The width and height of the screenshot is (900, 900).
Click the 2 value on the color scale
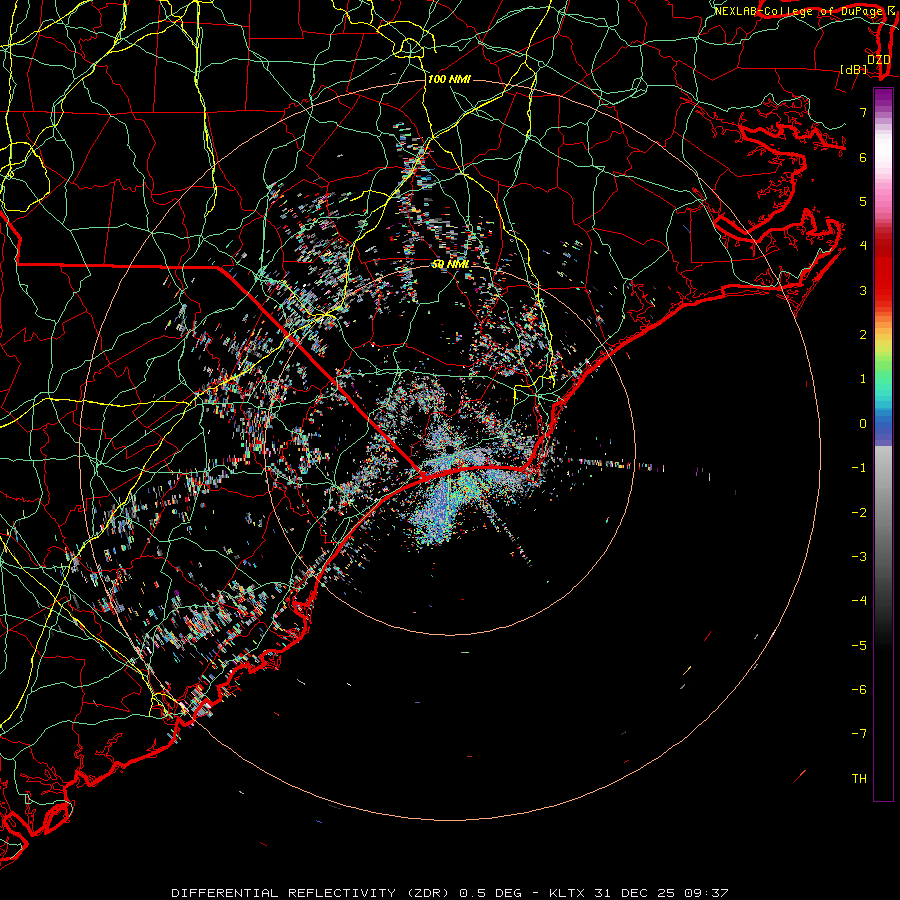coord(863,335)
